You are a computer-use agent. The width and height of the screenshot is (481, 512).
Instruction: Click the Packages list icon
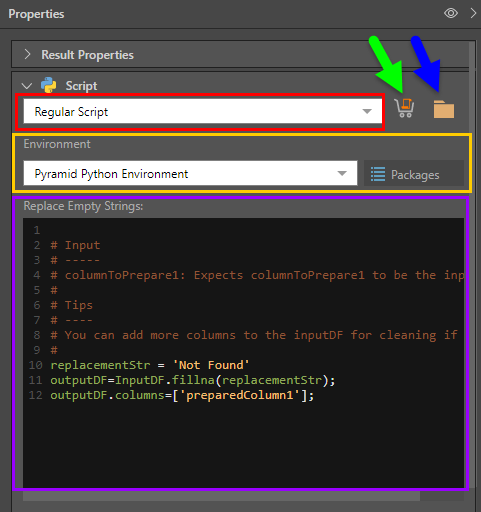pos(378,174)
